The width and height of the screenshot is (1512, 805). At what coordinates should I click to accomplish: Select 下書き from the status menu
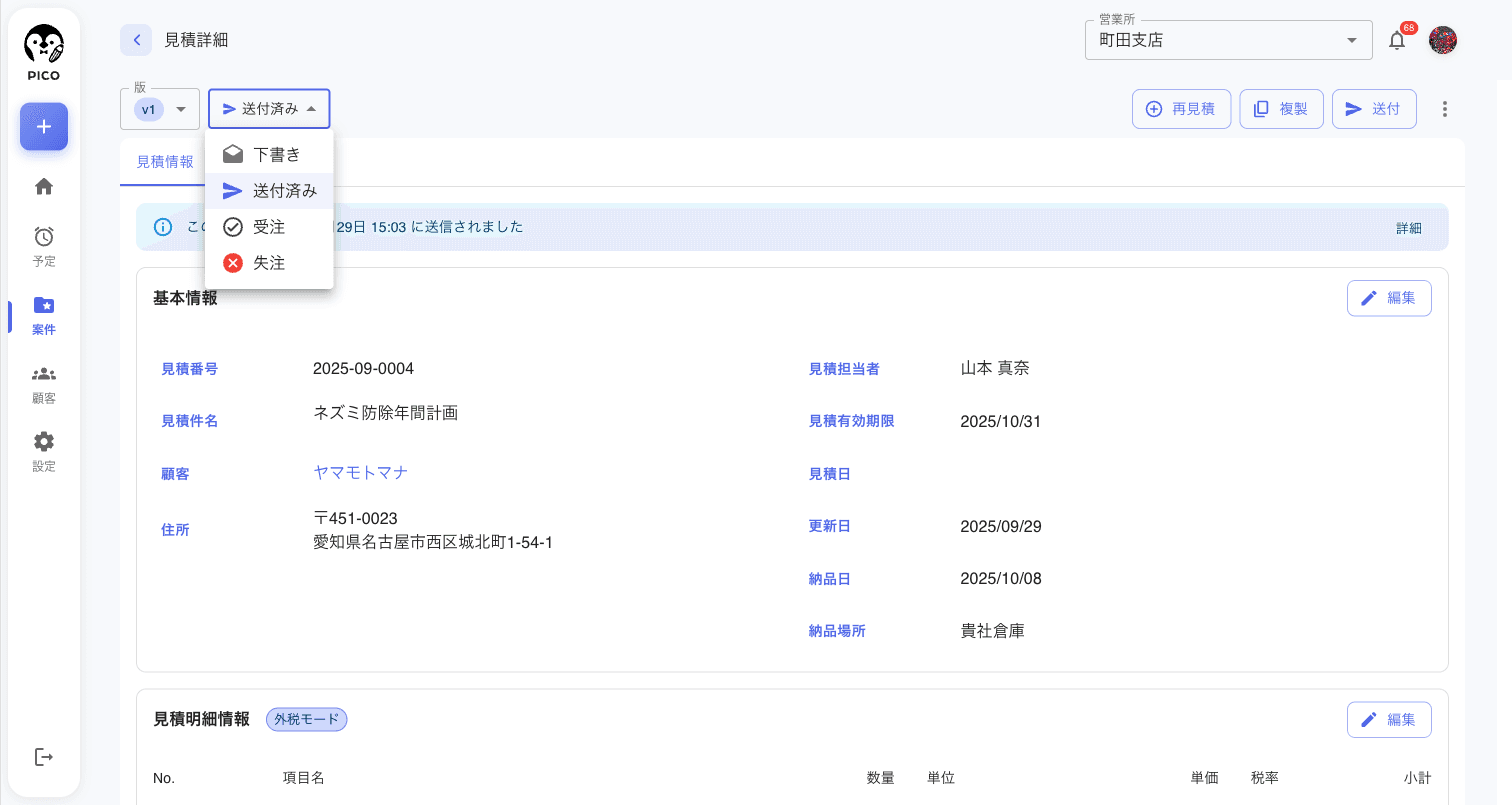coord(269,155)
